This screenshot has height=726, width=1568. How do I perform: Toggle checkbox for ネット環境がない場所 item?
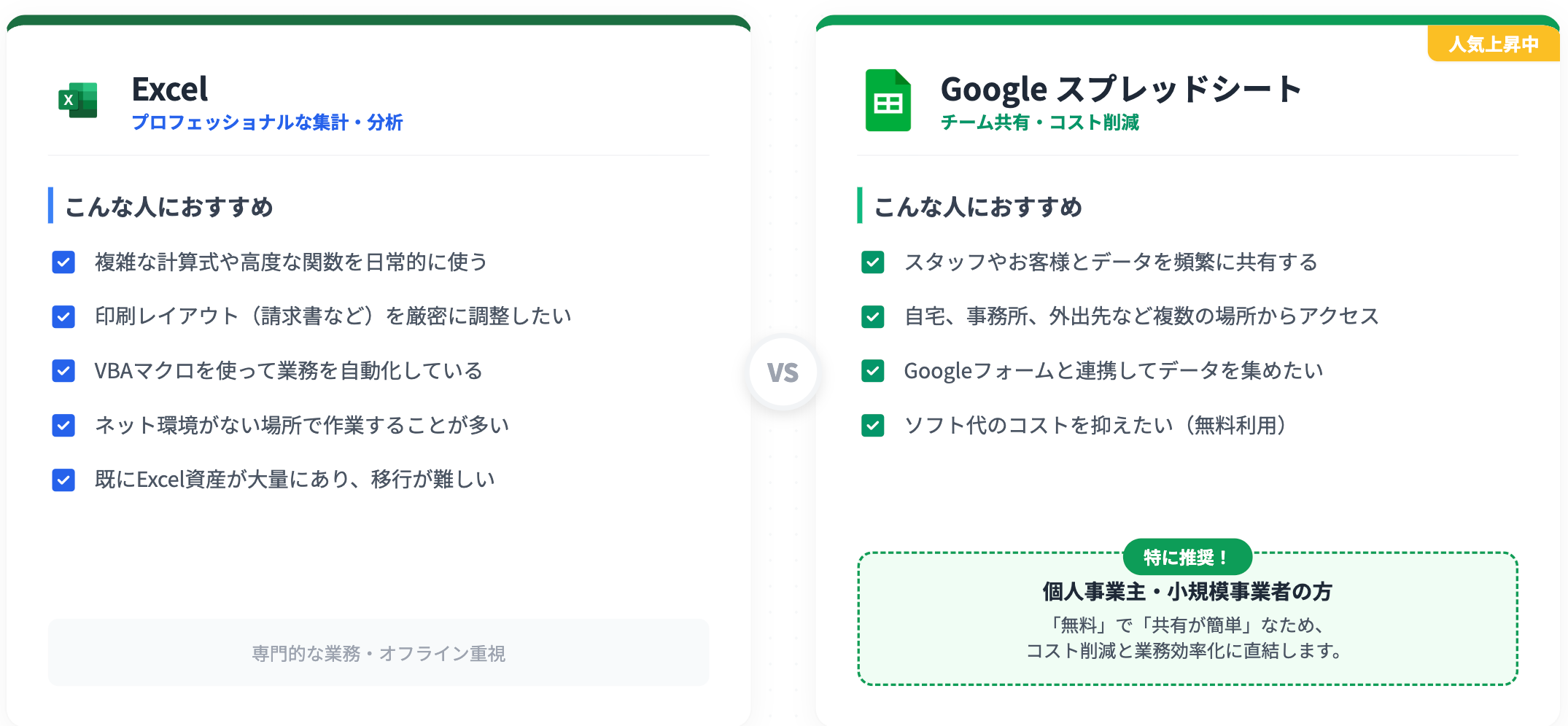(x=63, y=425)
